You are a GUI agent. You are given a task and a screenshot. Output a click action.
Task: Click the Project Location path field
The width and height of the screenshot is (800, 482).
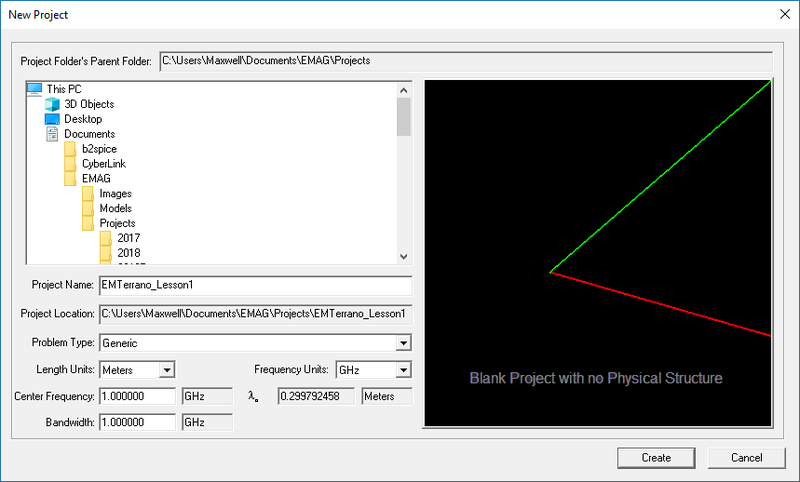point(256,314)
